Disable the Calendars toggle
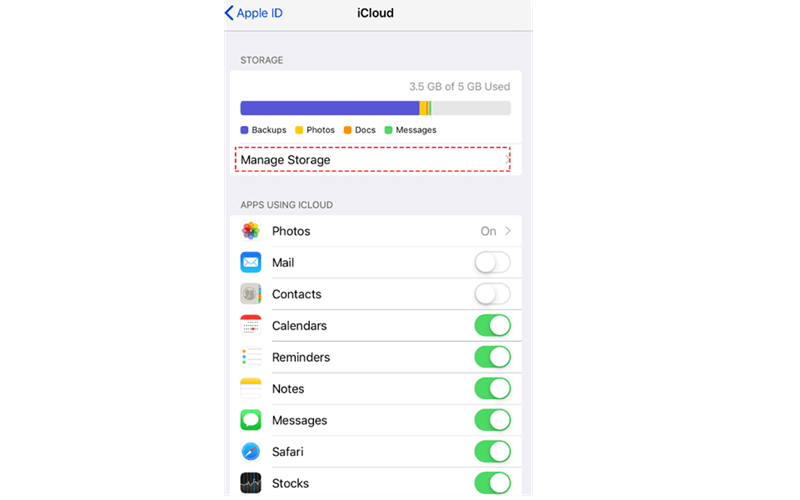 pyautogui.click(x=492, y=326)
